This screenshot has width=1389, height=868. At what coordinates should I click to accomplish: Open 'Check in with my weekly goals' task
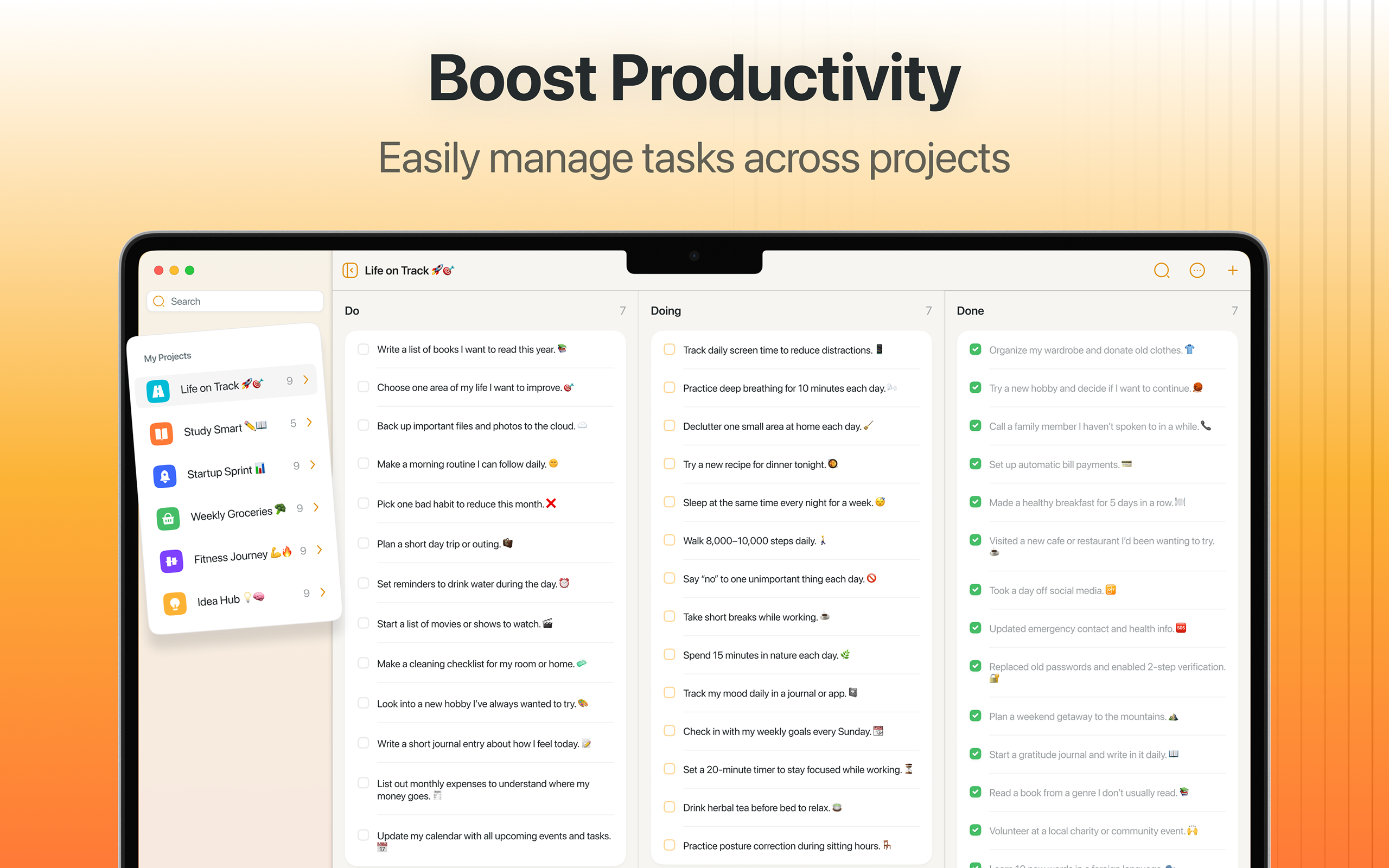(783, 731)
